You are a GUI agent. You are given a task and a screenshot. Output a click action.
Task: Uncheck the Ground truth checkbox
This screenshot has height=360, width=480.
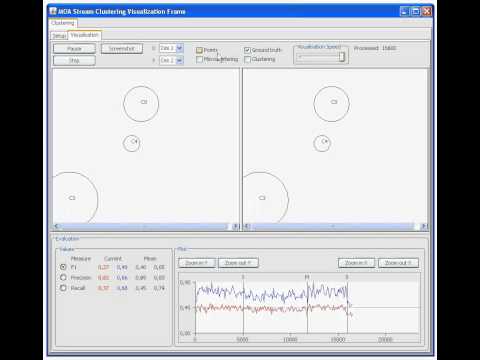tap(247, 50)
